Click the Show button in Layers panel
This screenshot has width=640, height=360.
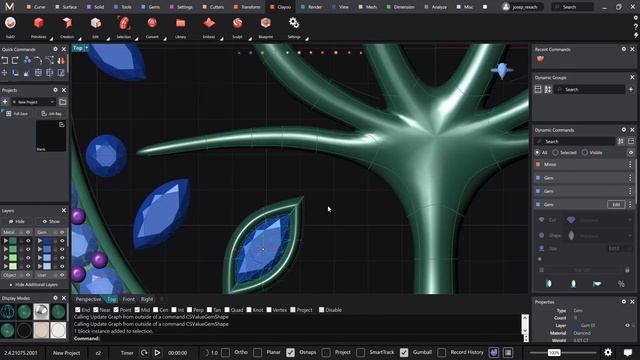(51, 221)
